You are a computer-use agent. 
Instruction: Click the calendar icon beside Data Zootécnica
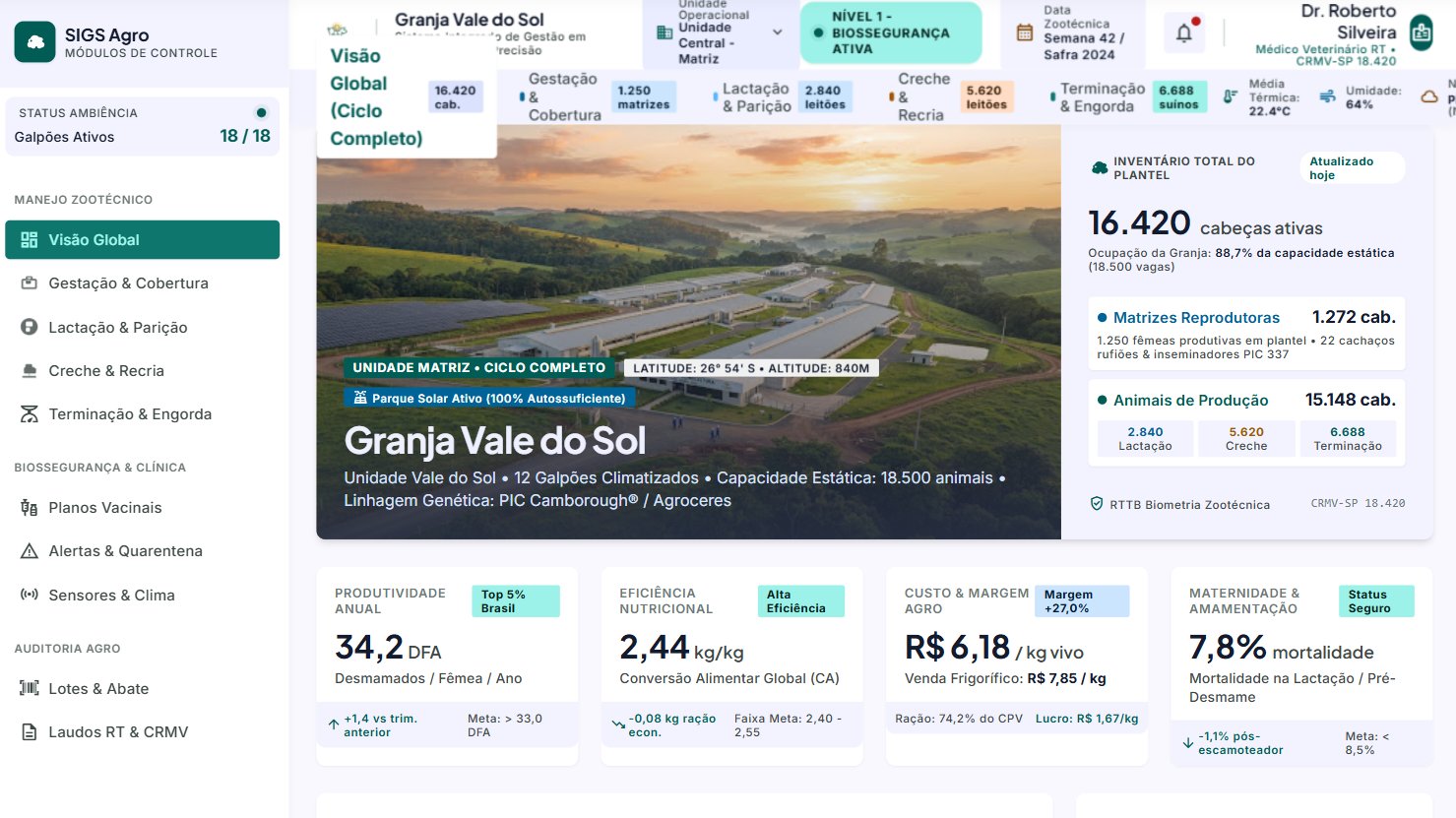pyautogui.click(x=1025, y=32)
